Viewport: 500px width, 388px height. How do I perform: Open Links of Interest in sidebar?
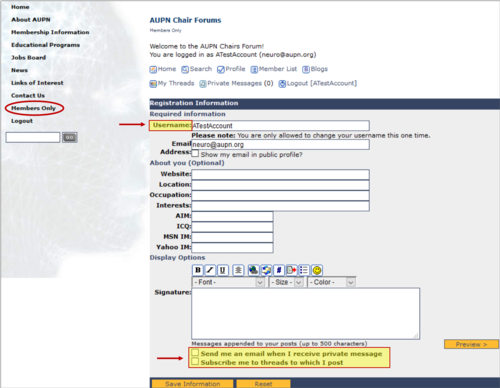point(37,83)
